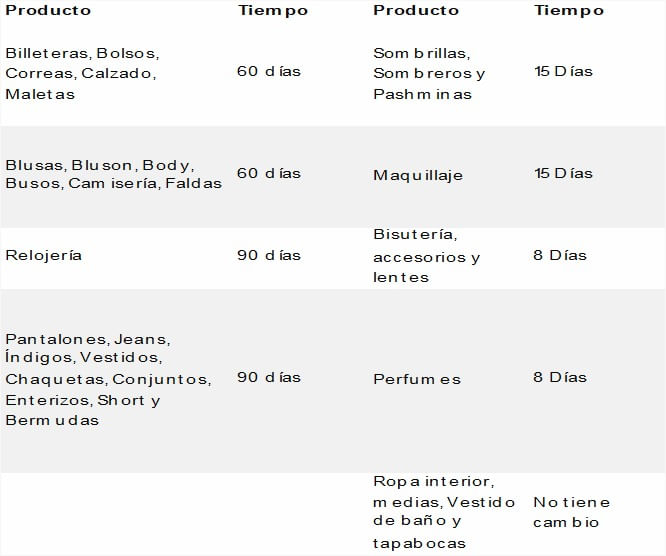Select the Pantalones, Jeans, Índigos cell

click(108, 379)
